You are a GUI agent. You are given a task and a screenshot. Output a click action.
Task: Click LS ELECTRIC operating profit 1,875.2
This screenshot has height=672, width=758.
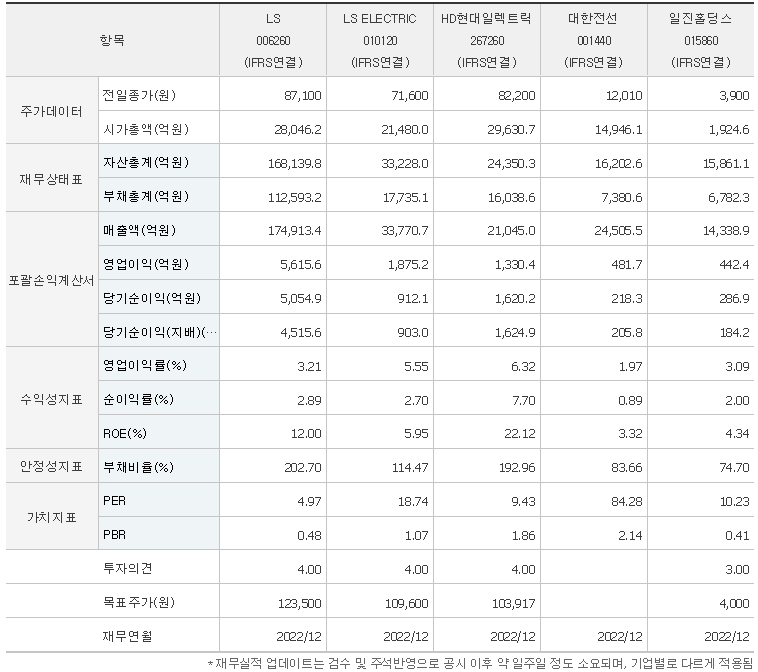coord(408,264)
